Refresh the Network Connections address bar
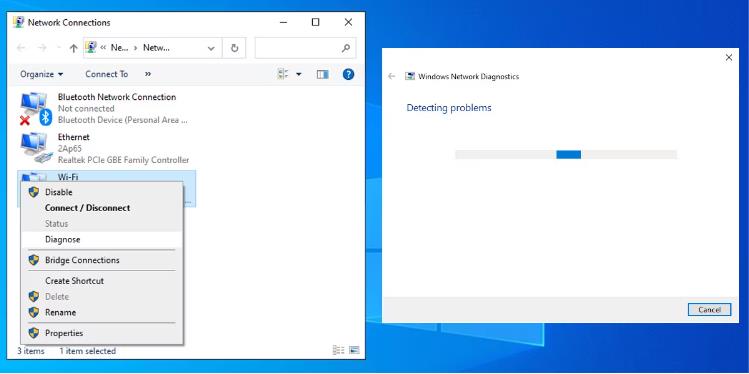Viewport: 749px width, 374px height. click(x=234, y=48)
